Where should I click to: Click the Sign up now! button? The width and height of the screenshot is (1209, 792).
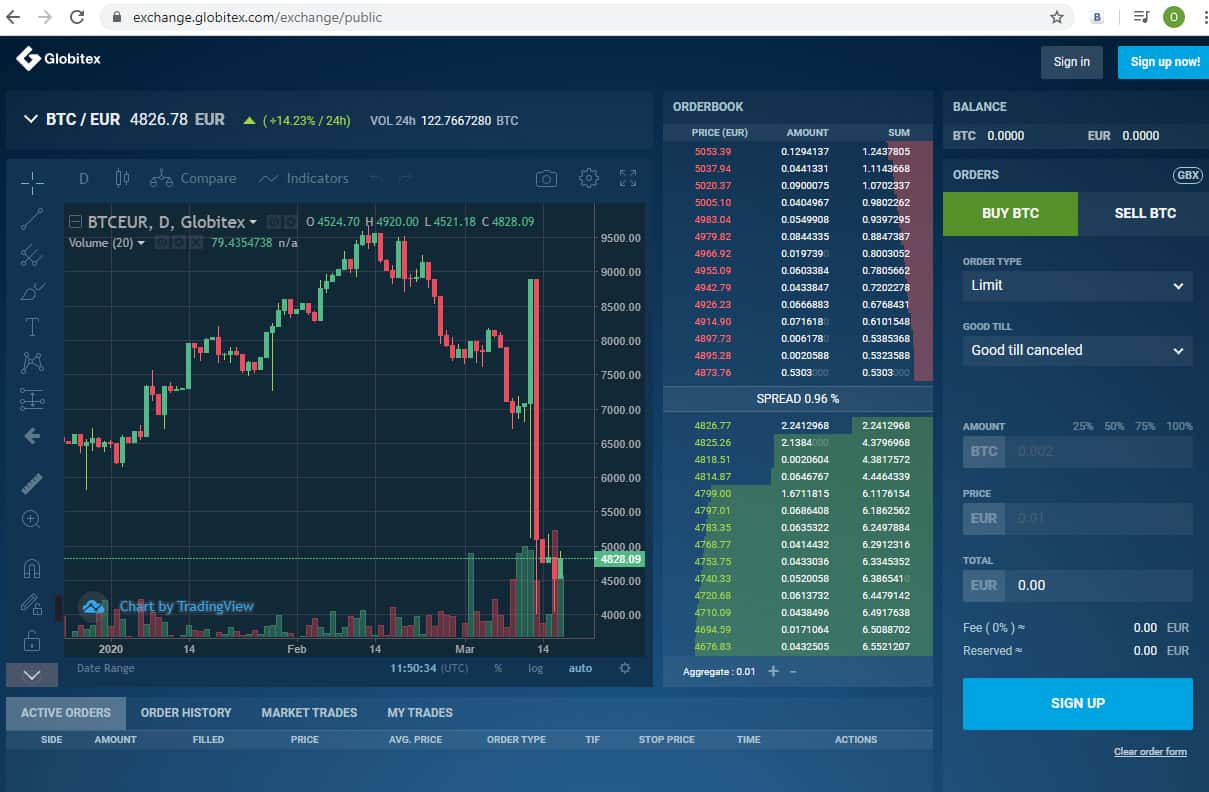click(1164, 62)
